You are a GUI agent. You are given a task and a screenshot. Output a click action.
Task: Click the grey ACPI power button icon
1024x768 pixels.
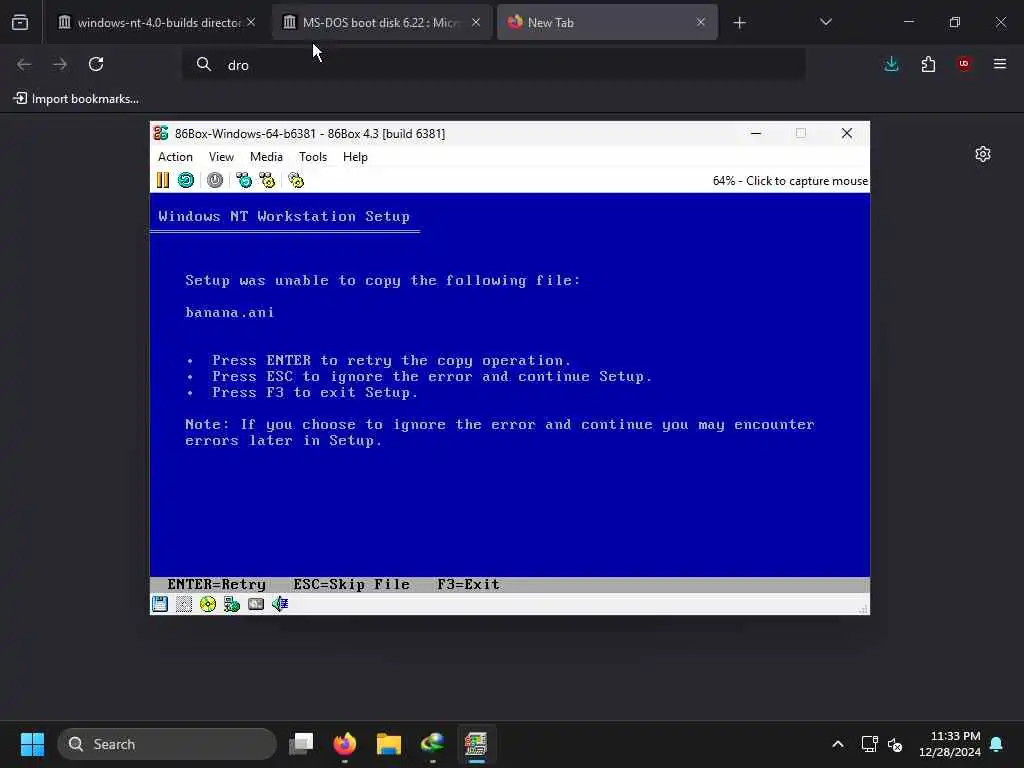tap(215, 180)
